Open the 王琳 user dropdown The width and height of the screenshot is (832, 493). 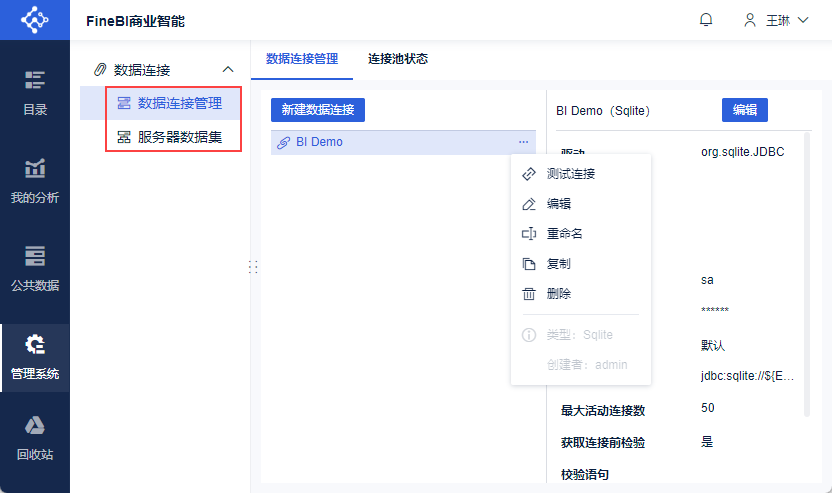click(x=776, y=20)
